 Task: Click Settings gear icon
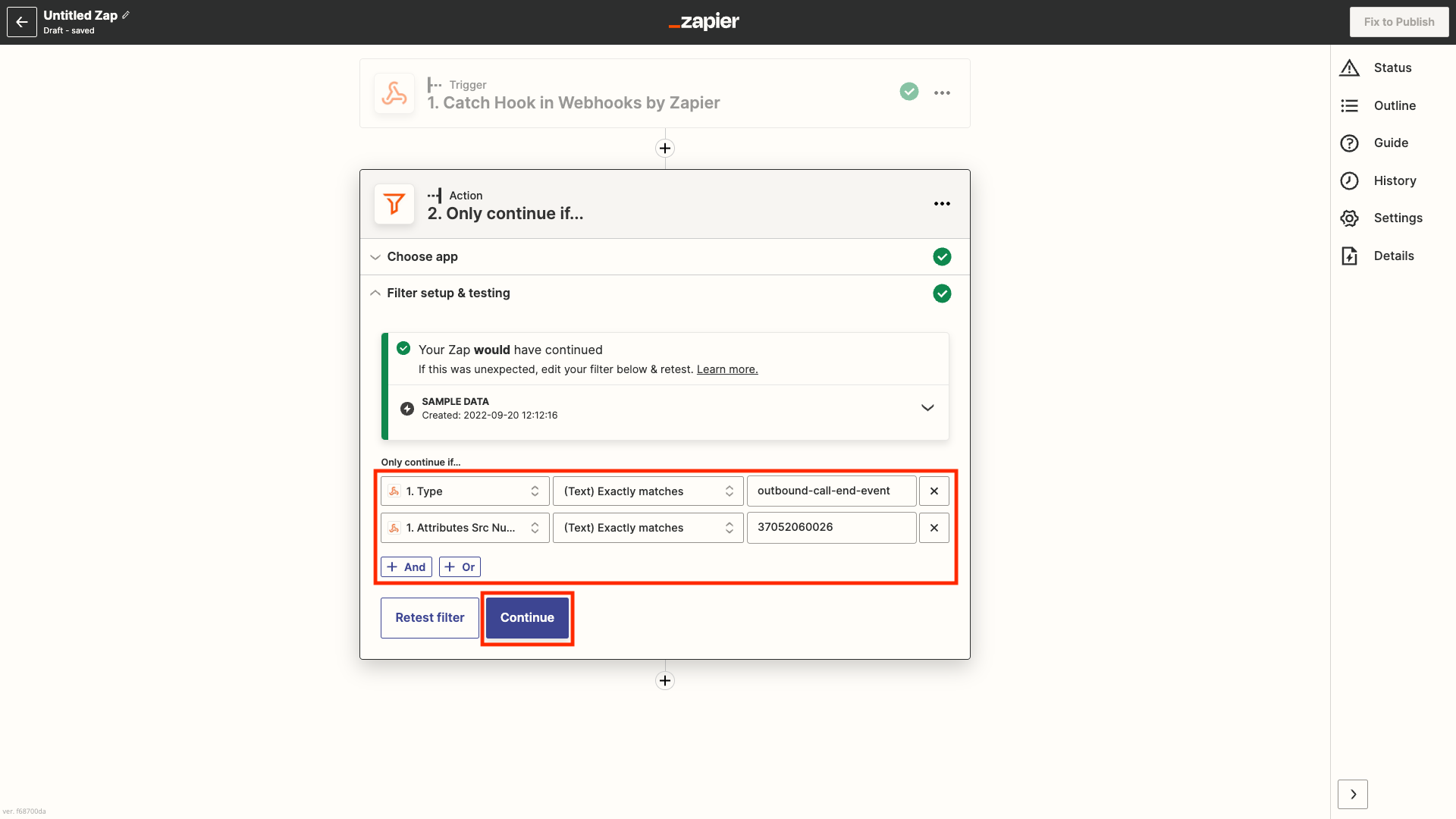[1350, 218]
